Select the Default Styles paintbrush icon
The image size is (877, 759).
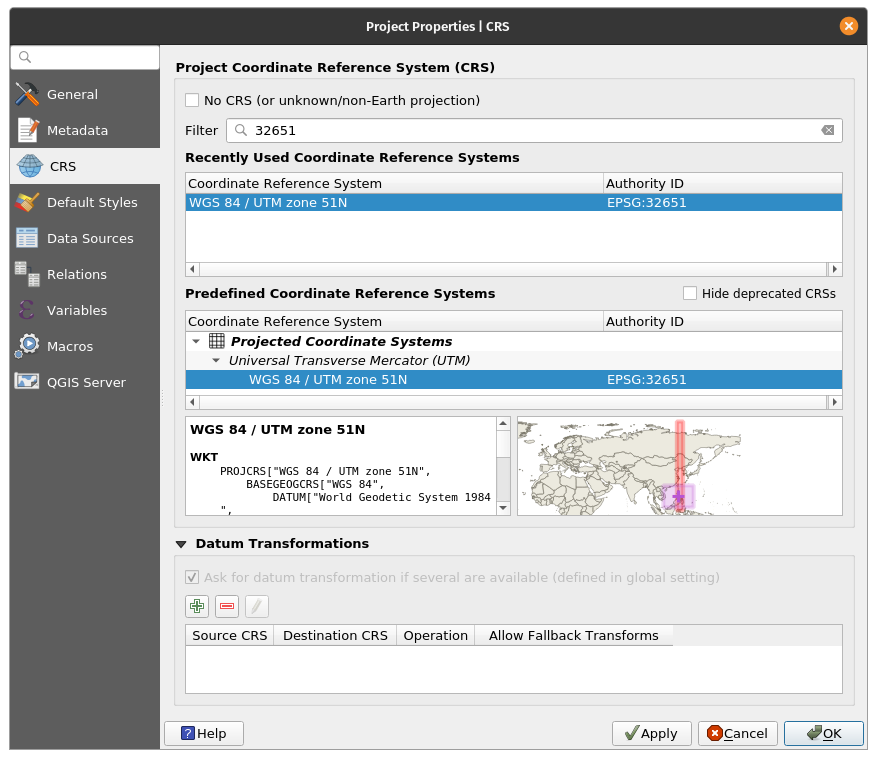[x=27, y=202]
